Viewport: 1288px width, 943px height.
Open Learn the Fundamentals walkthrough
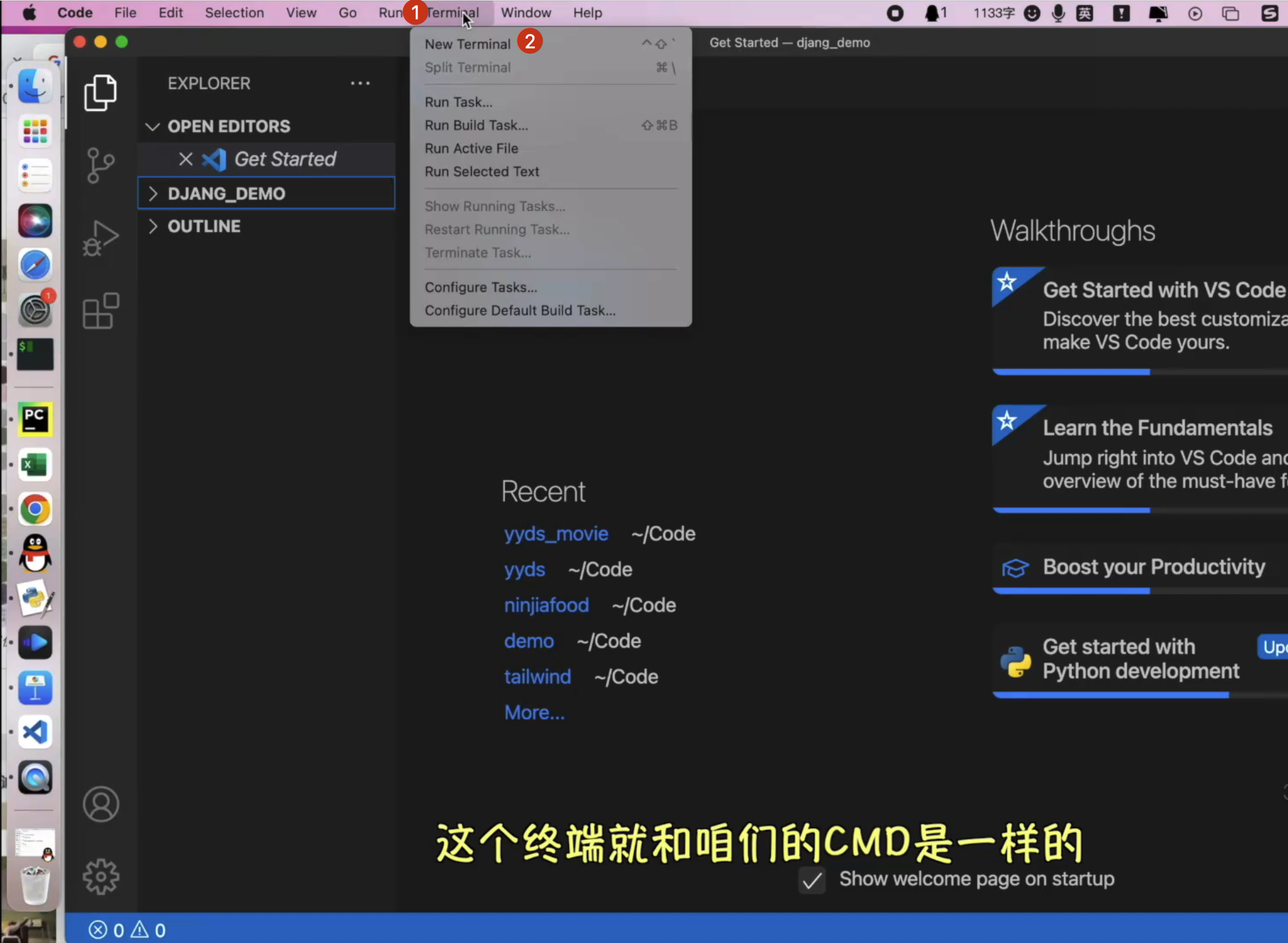click(x=1140, y=458)
